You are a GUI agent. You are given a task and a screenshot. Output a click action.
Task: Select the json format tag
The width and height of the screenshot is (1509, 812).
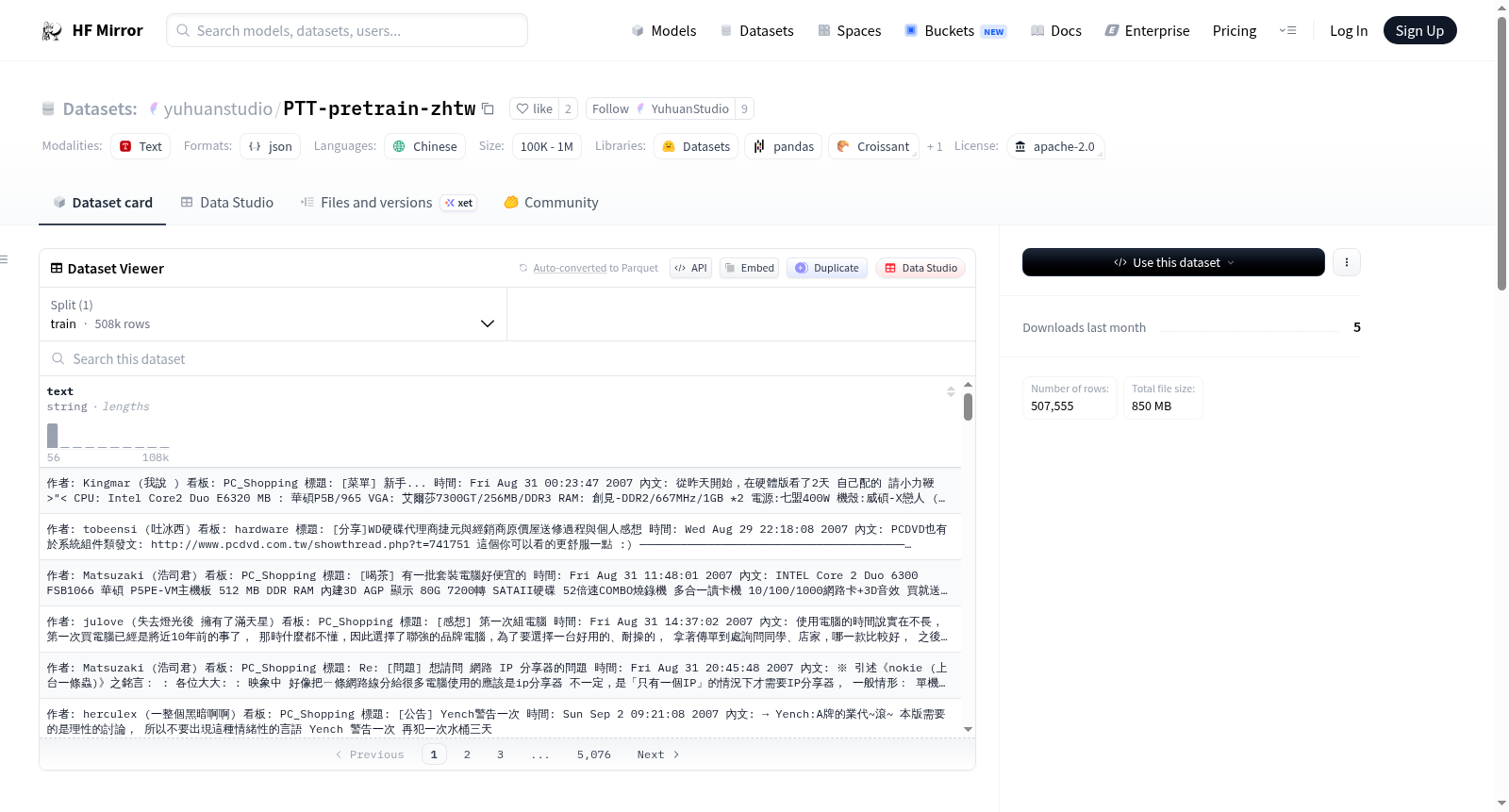pos(271,146)
